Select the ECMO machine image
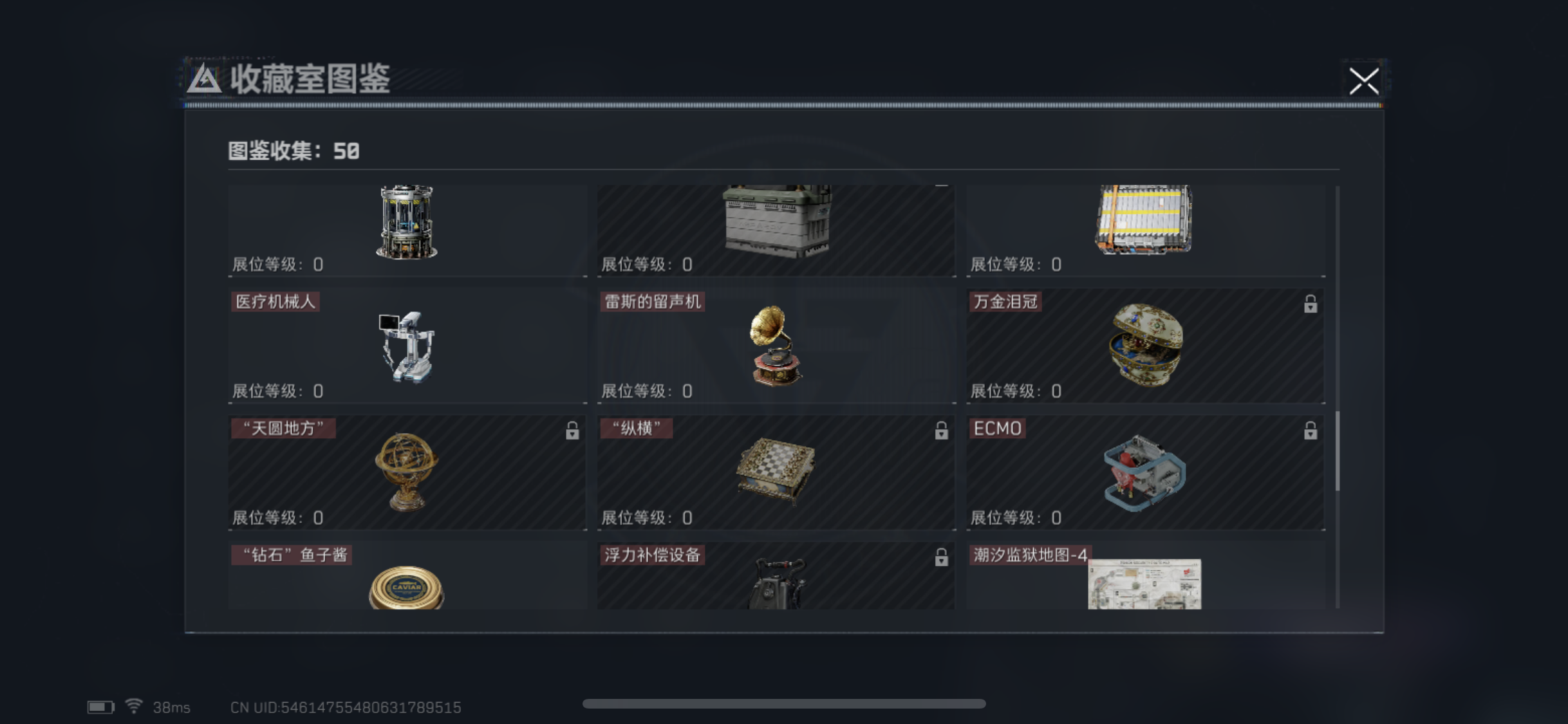Viewport: 1568px width, 724px height. point(1145,472)
